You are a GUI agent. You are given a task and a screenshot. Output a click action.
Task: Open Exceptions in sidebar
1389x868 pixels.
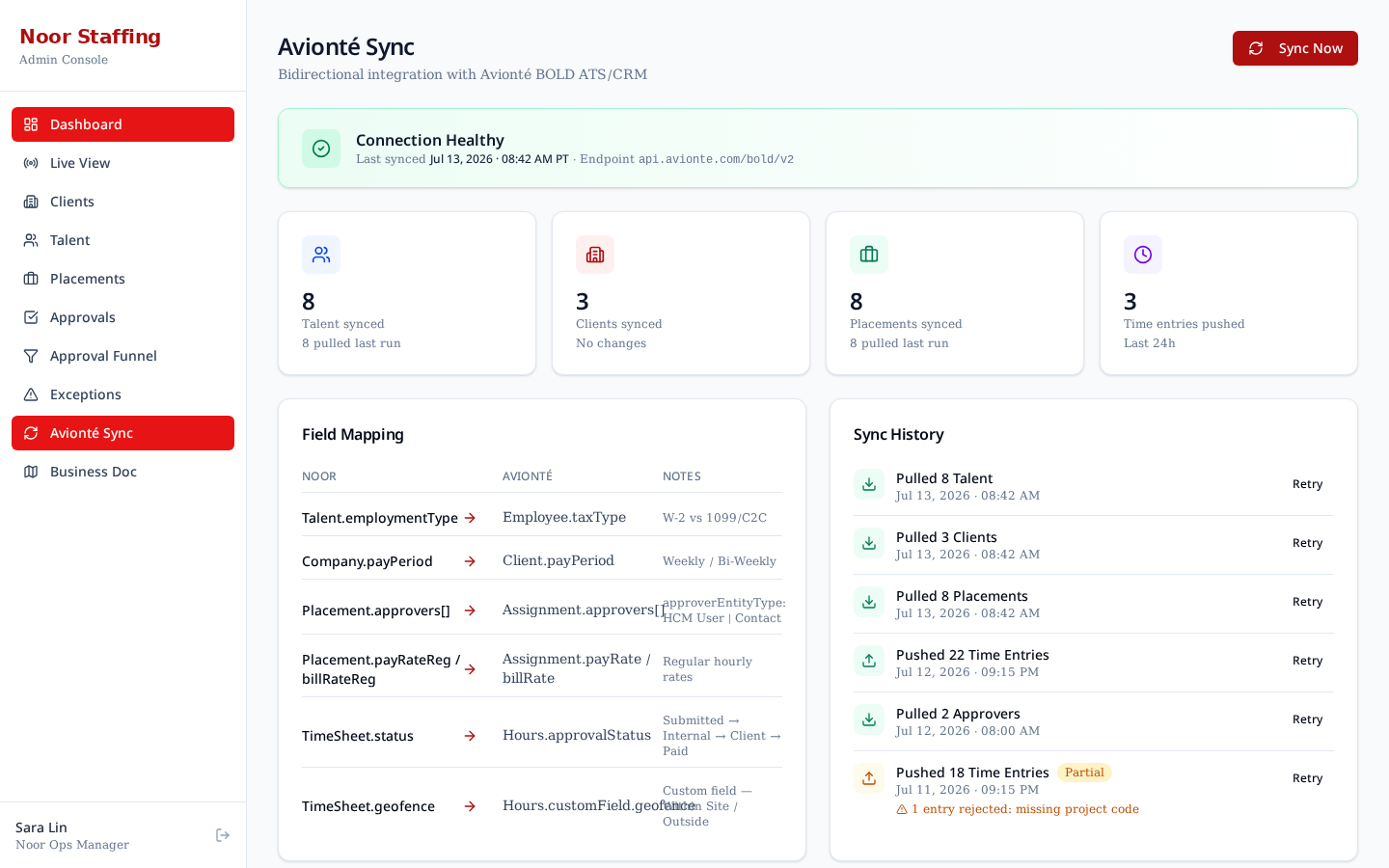click(123, 394)
